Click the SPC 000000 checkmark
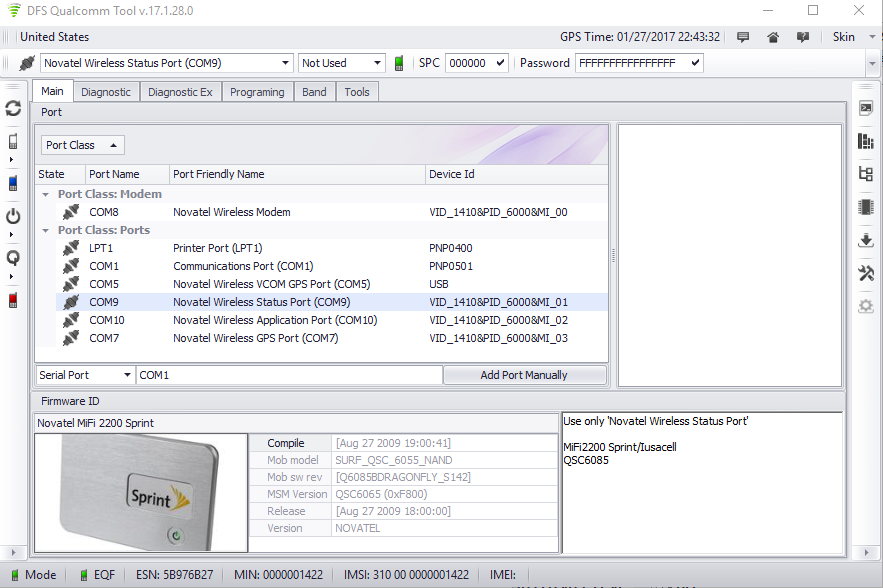 [x=500, y=63]
